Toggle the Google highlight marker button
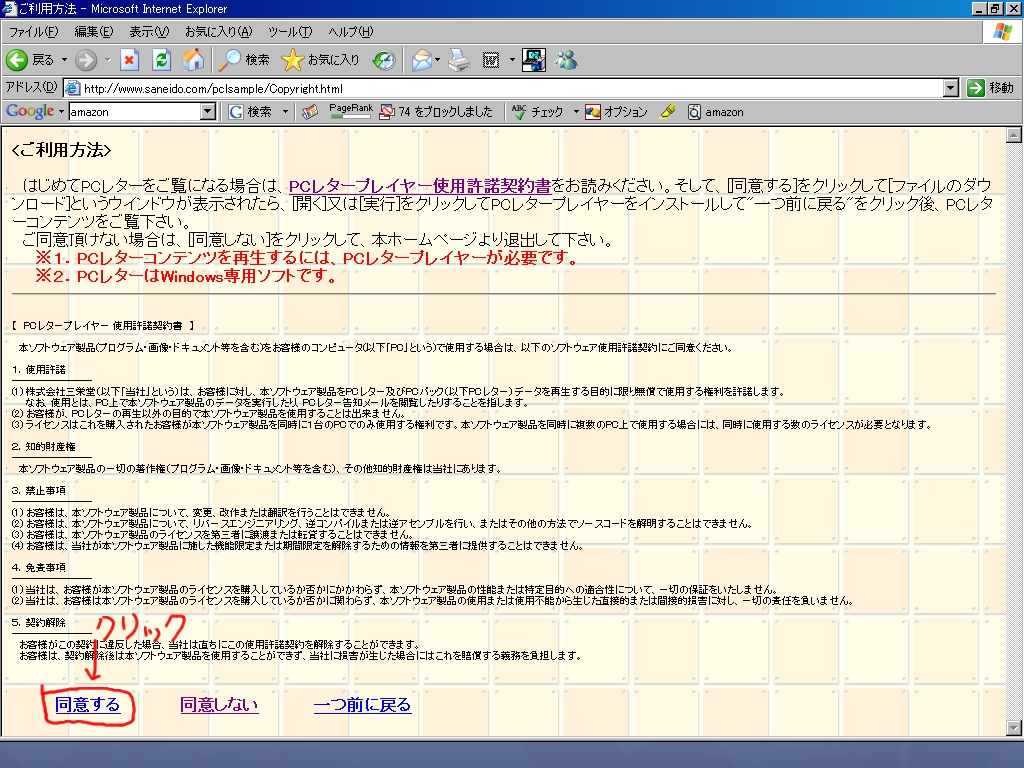The image size is (1024, 768). (668, 112)
